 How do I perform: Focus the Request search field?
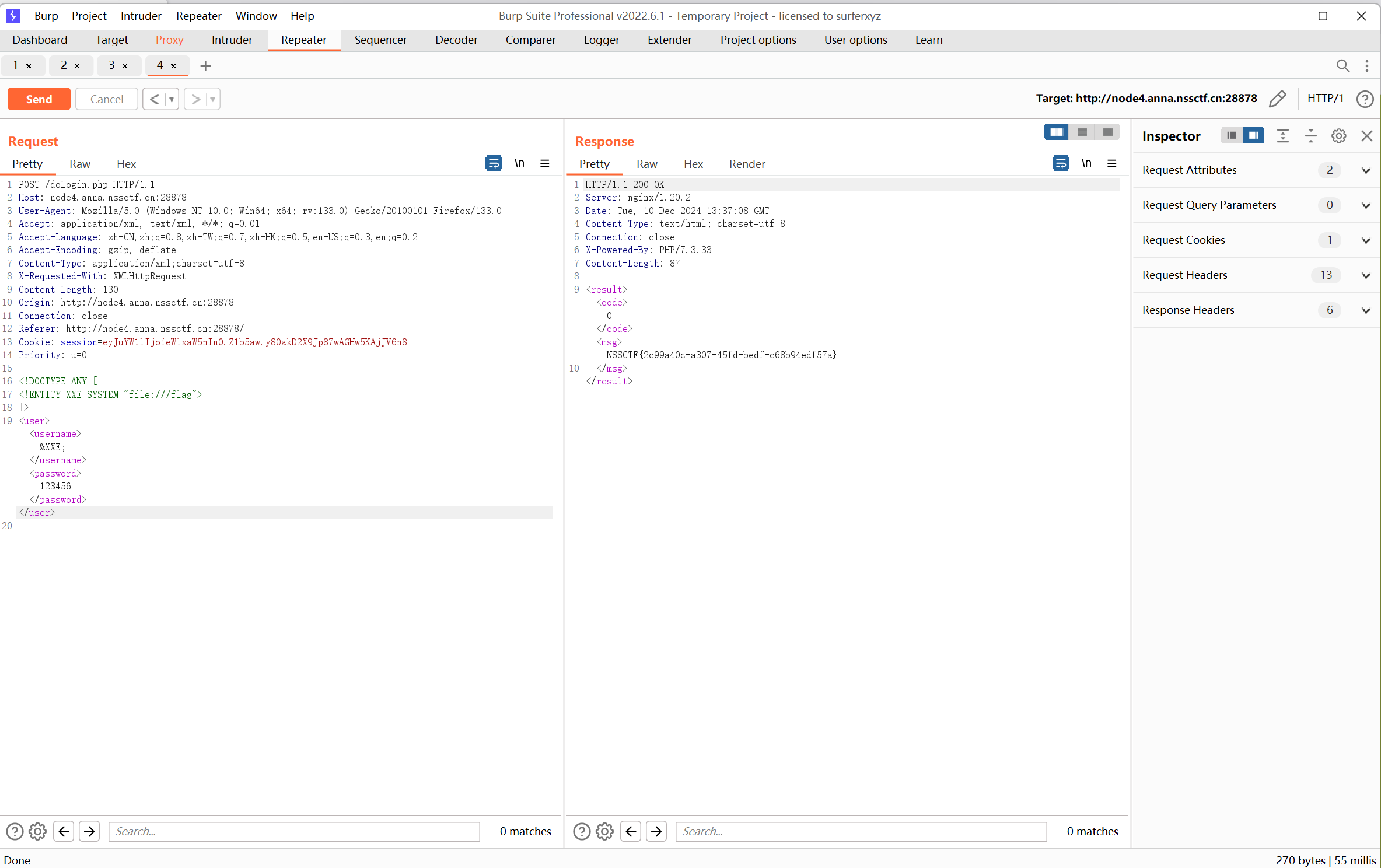click(294, 831)
